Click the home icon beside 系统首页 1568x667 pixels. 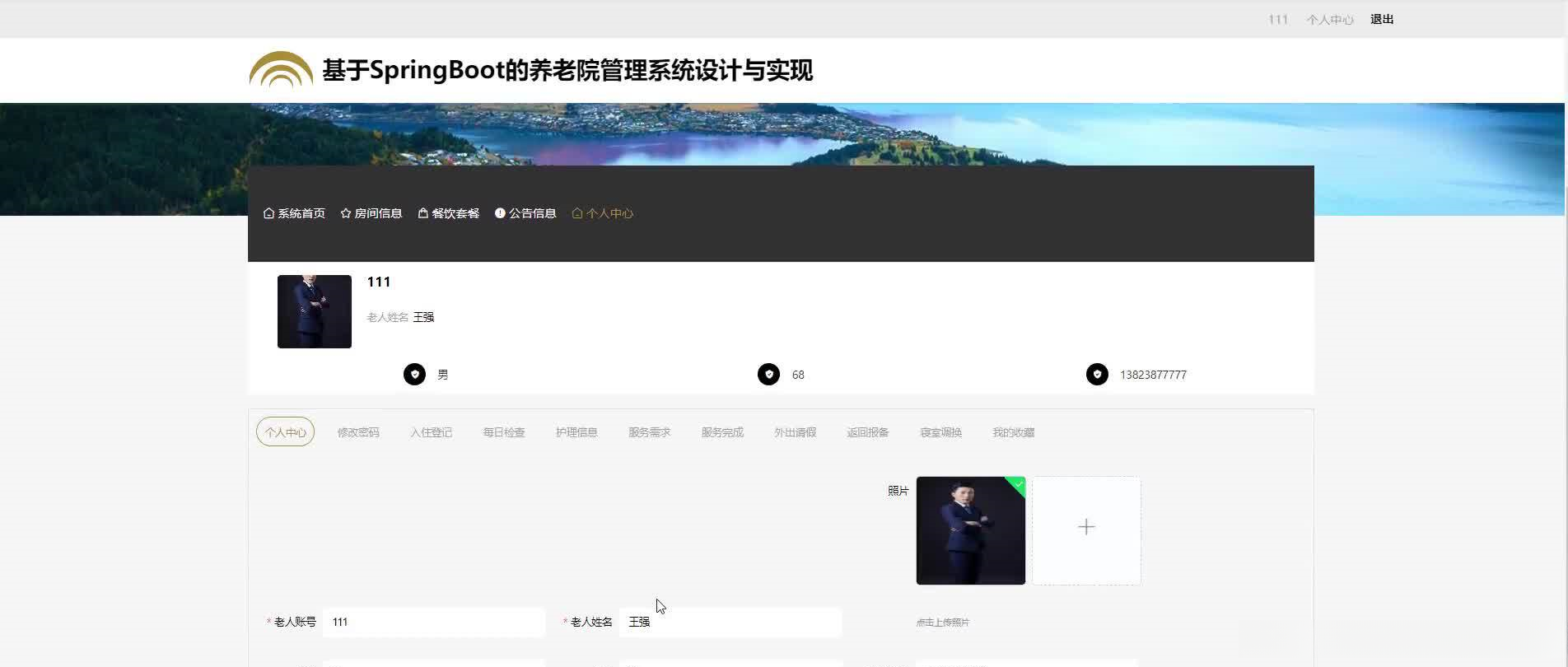point(268,213)
